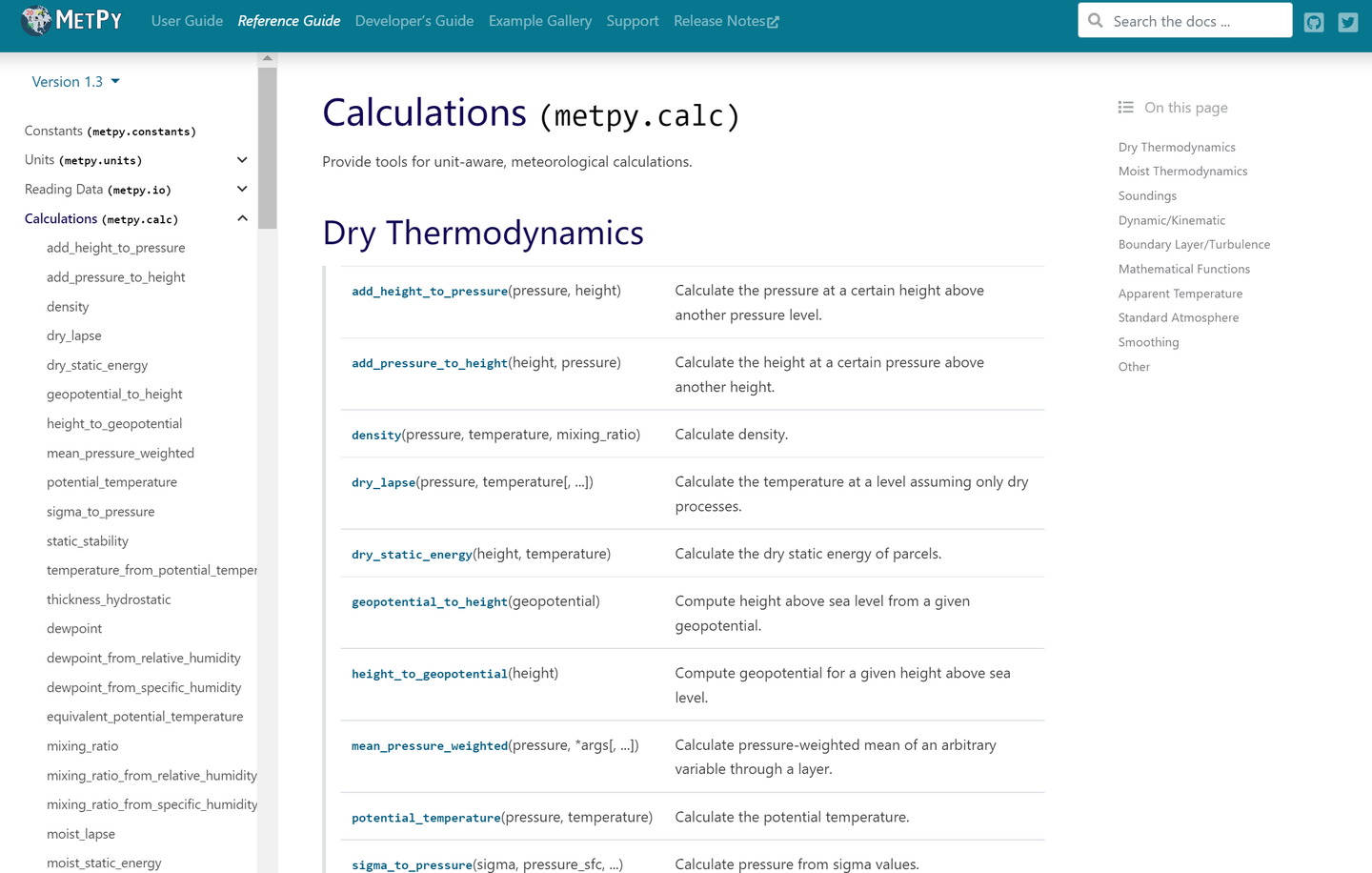Click the On this page list icon
Viewport: 1372px width, 873px height.
click(x=1125, y=108)
